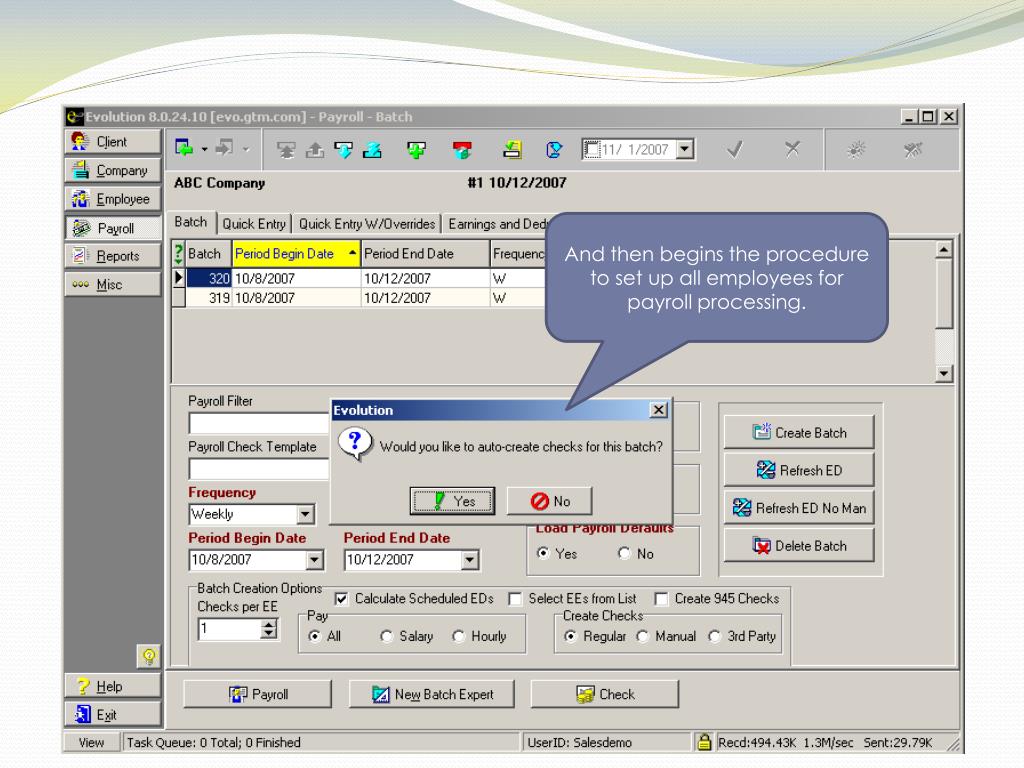Open the Reports sidebar section
1024x768 pixels.
click(x=113, y=255)
